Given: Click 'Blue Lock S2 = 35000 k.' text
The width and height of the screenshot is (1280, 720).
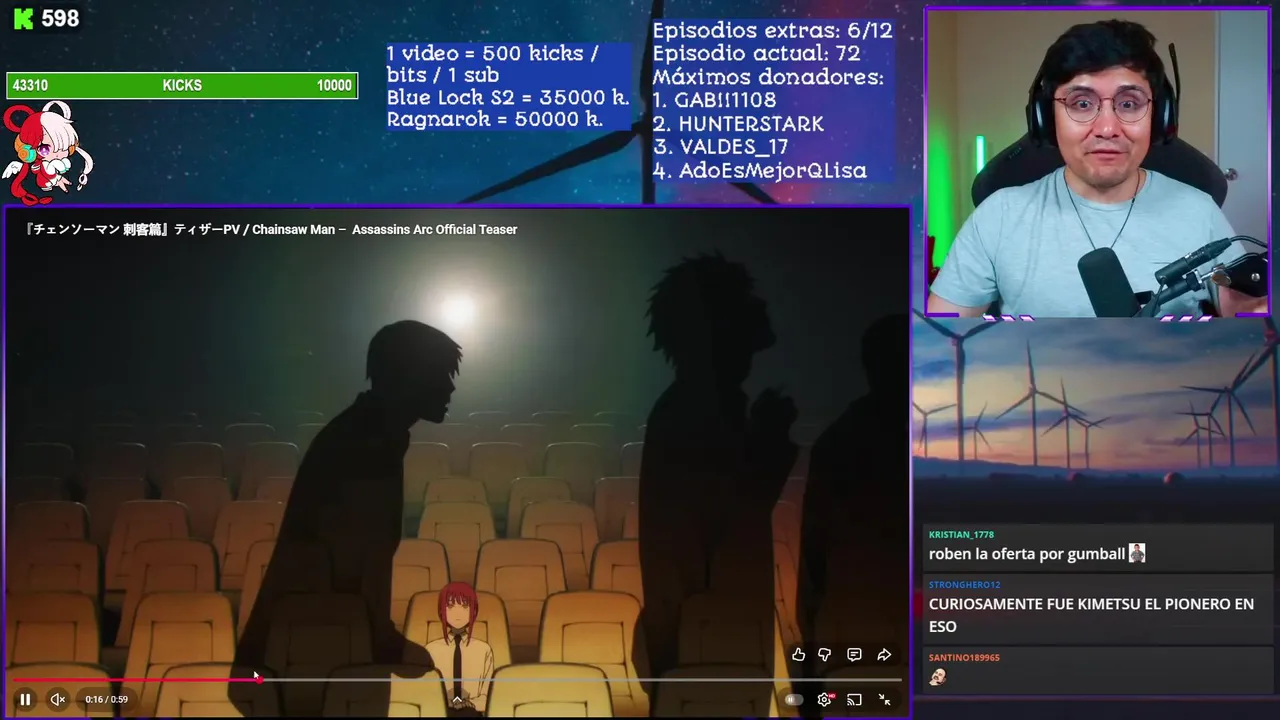Looking at the screenshot, I should point(508,98).
